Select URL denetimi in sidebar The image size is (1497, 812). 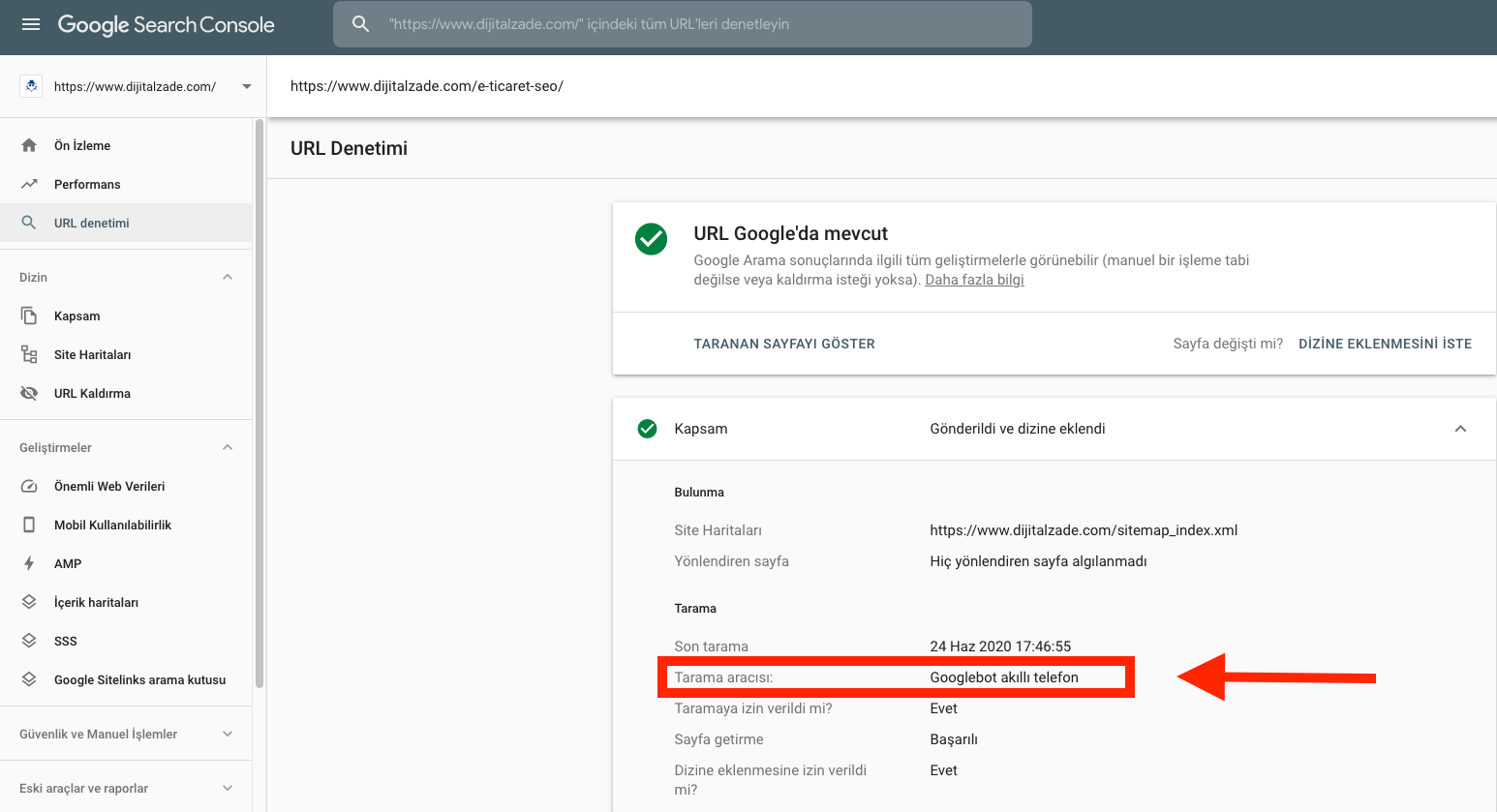[126, 223]
